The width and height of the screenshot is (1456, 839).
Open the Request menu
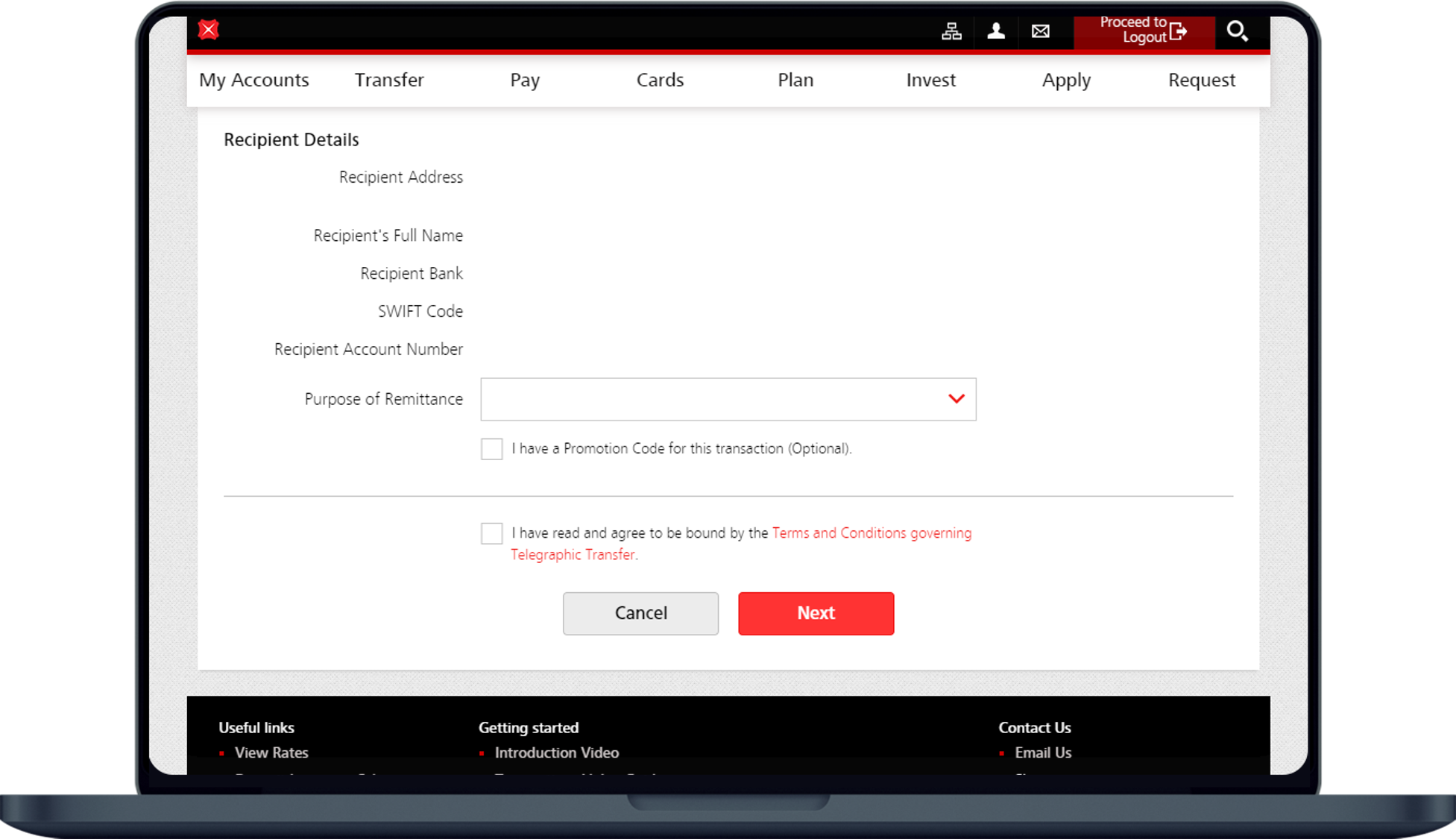coord(1201,80)
